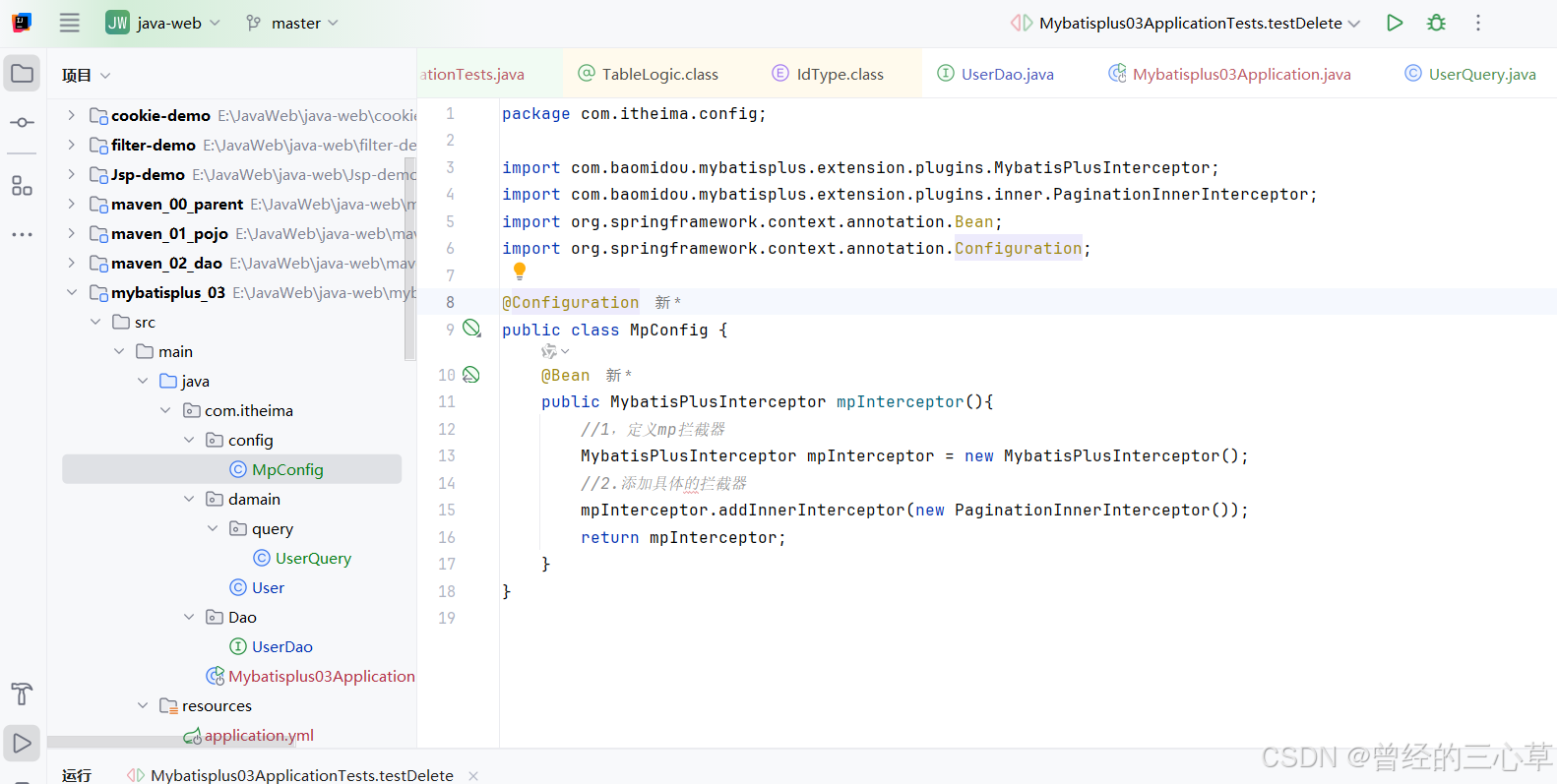The width and height of the screenshot is (1557, 784).
Task: Open the run configuration selector dropdown
Action: click(1354, 23)
